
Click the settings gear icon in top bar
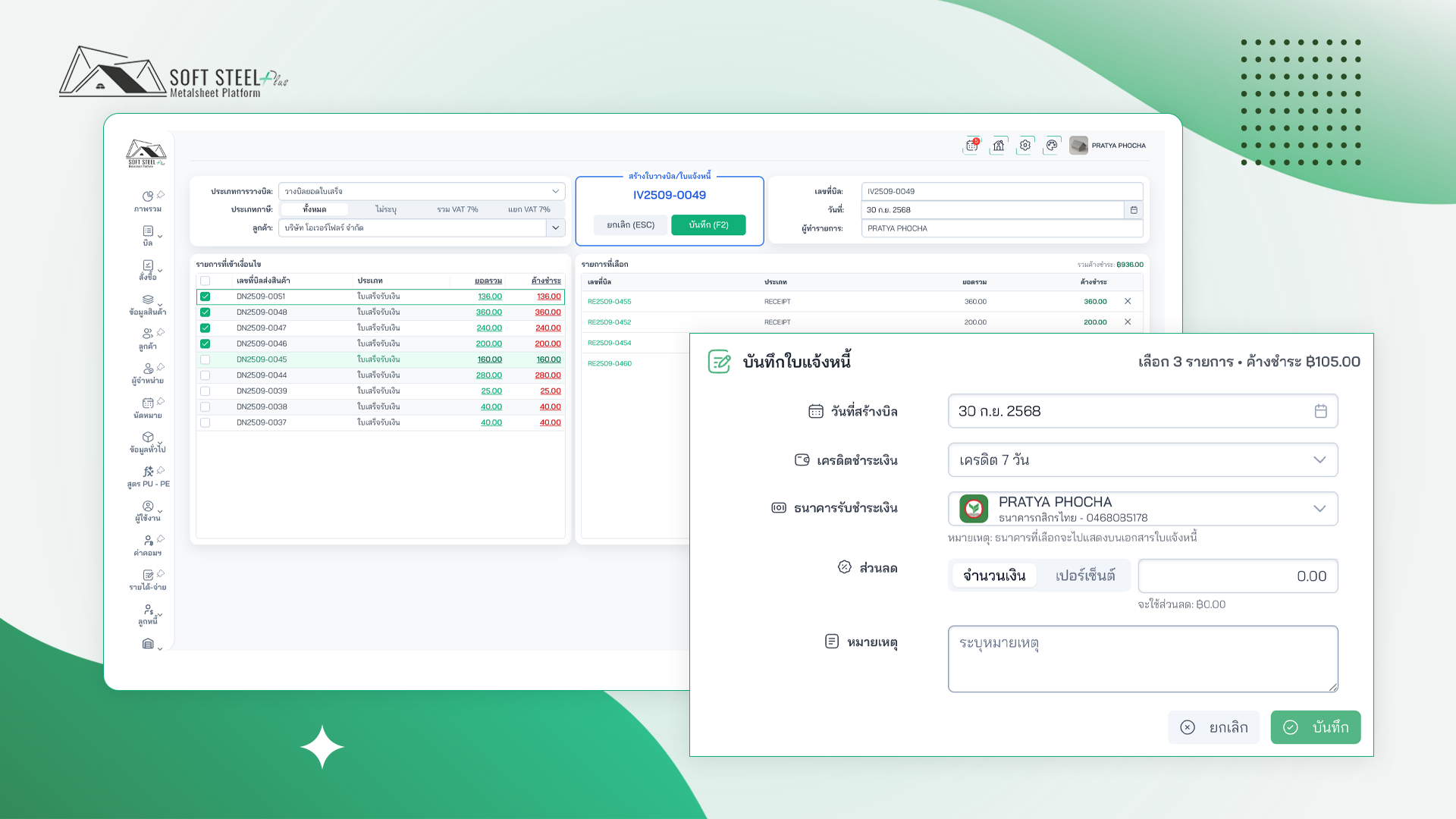click(x=1025, y=146)
